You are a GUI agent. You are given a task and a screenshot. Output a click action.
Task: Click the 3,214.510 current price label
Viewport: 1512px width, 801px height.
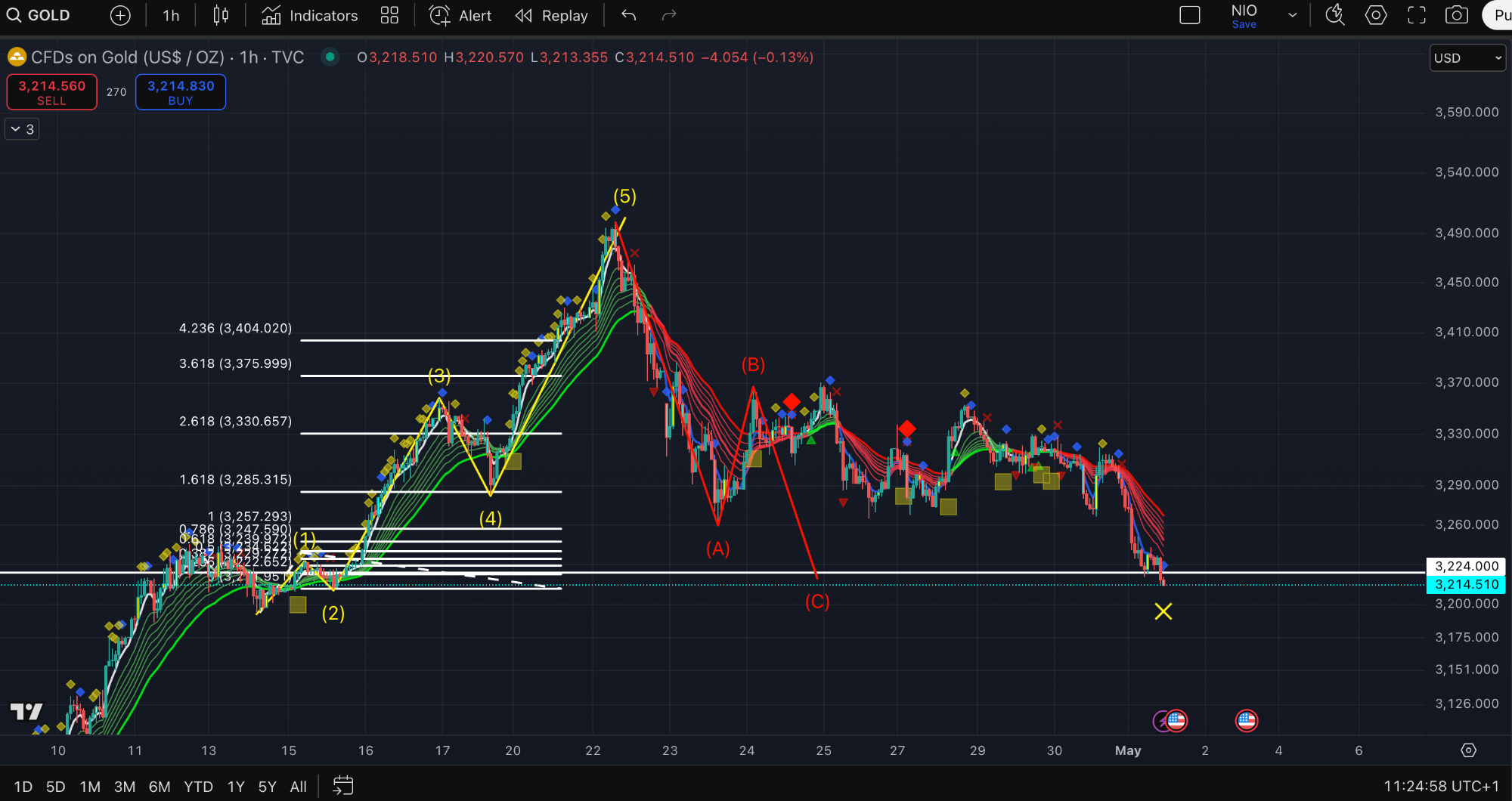[1466, 584]
